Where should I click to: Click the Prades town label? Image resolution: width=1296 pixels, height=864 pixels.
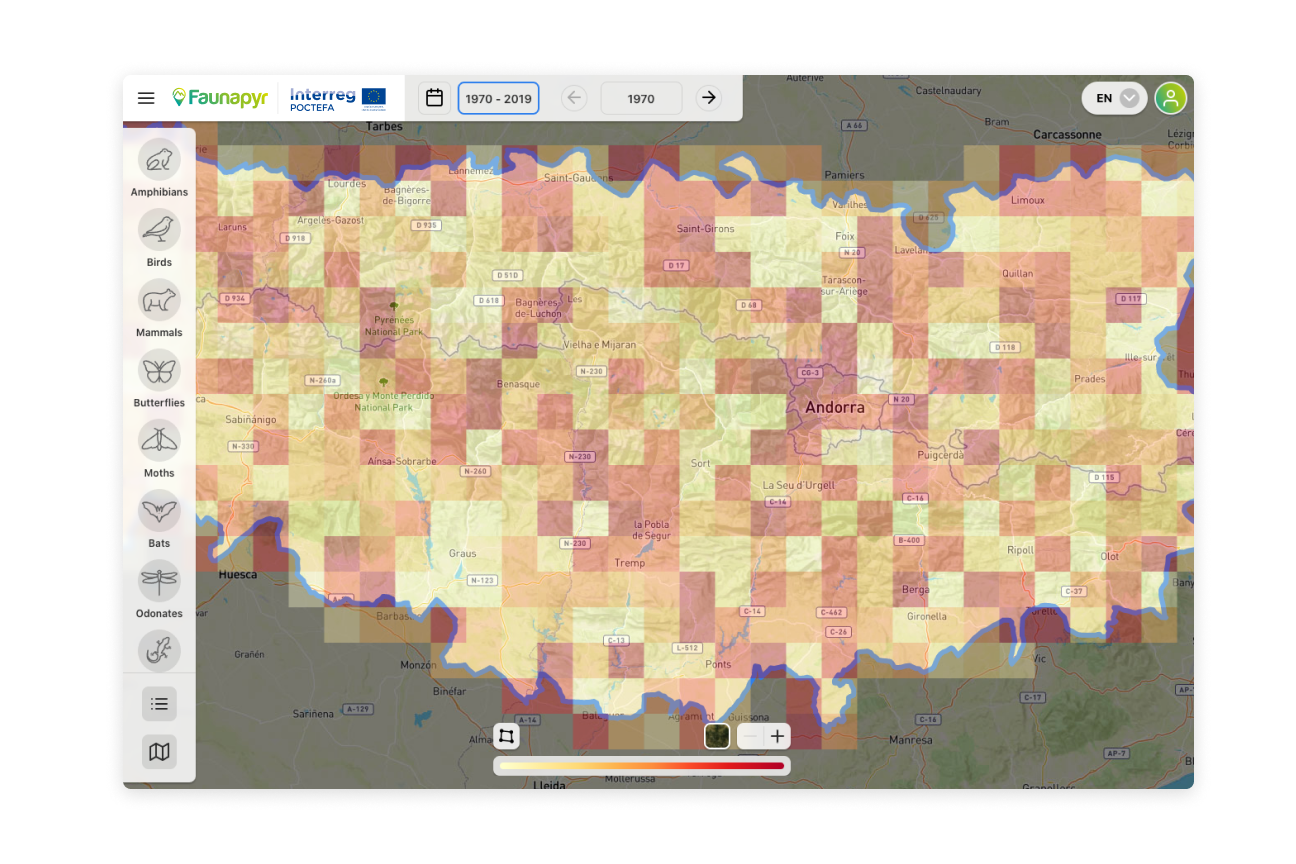[x=1090, y=379]
